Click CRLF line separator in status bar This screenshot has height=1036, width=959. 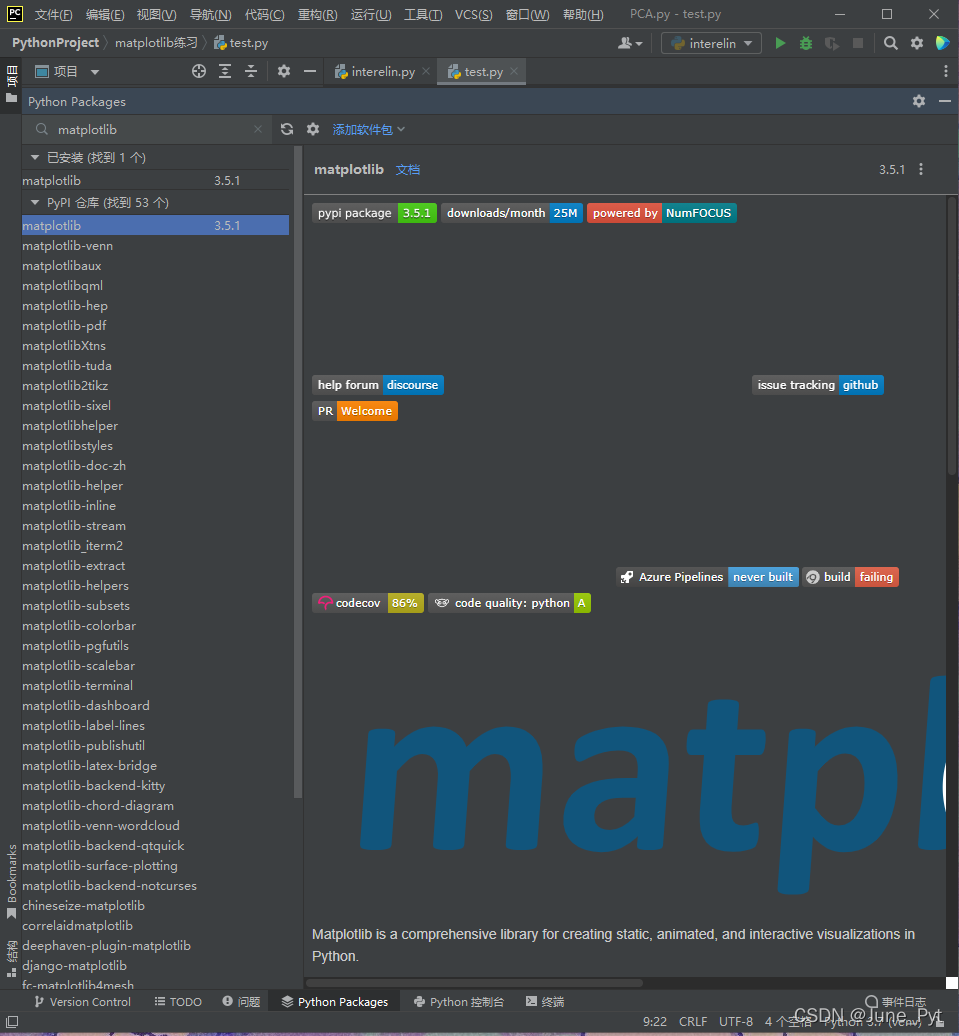pos(693,1021)
